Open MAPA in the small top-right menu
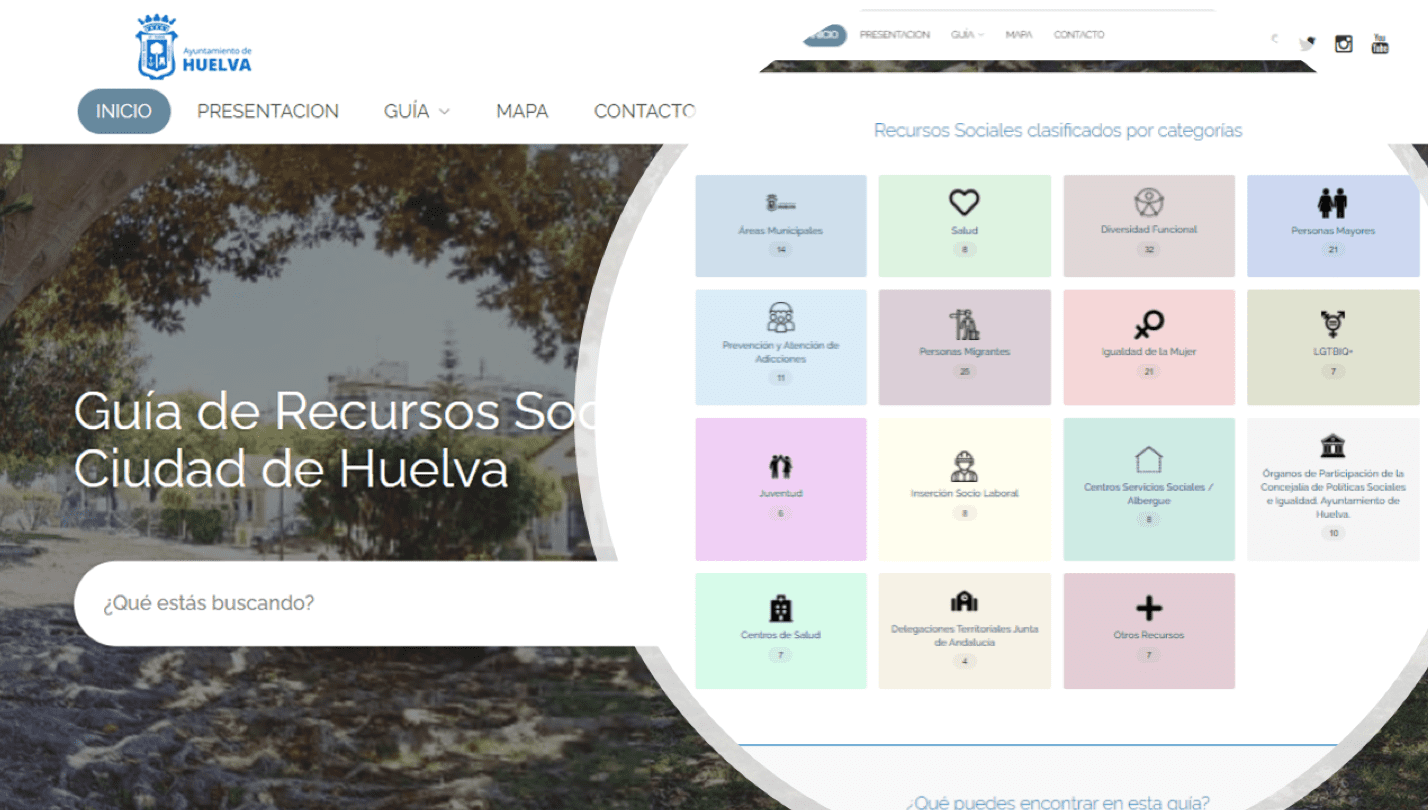Screen dimensions: 1428x810 tap(1019, 35)
